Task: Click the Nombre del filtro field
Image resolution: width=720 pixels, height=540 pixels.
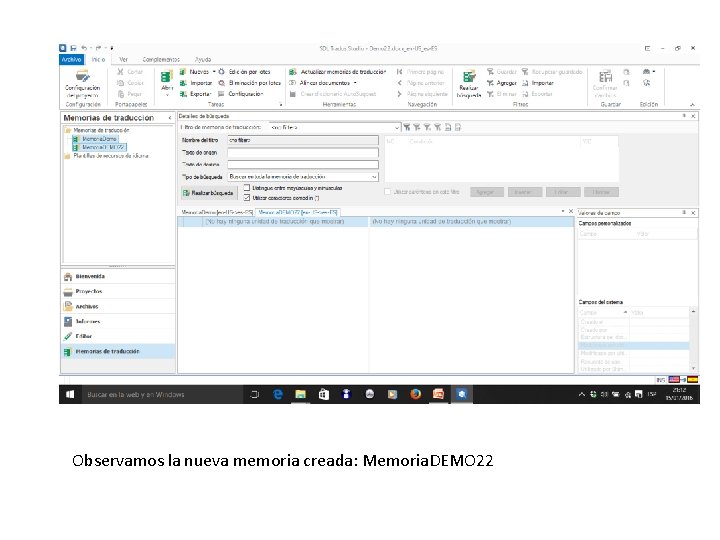Action: point(303,140)
